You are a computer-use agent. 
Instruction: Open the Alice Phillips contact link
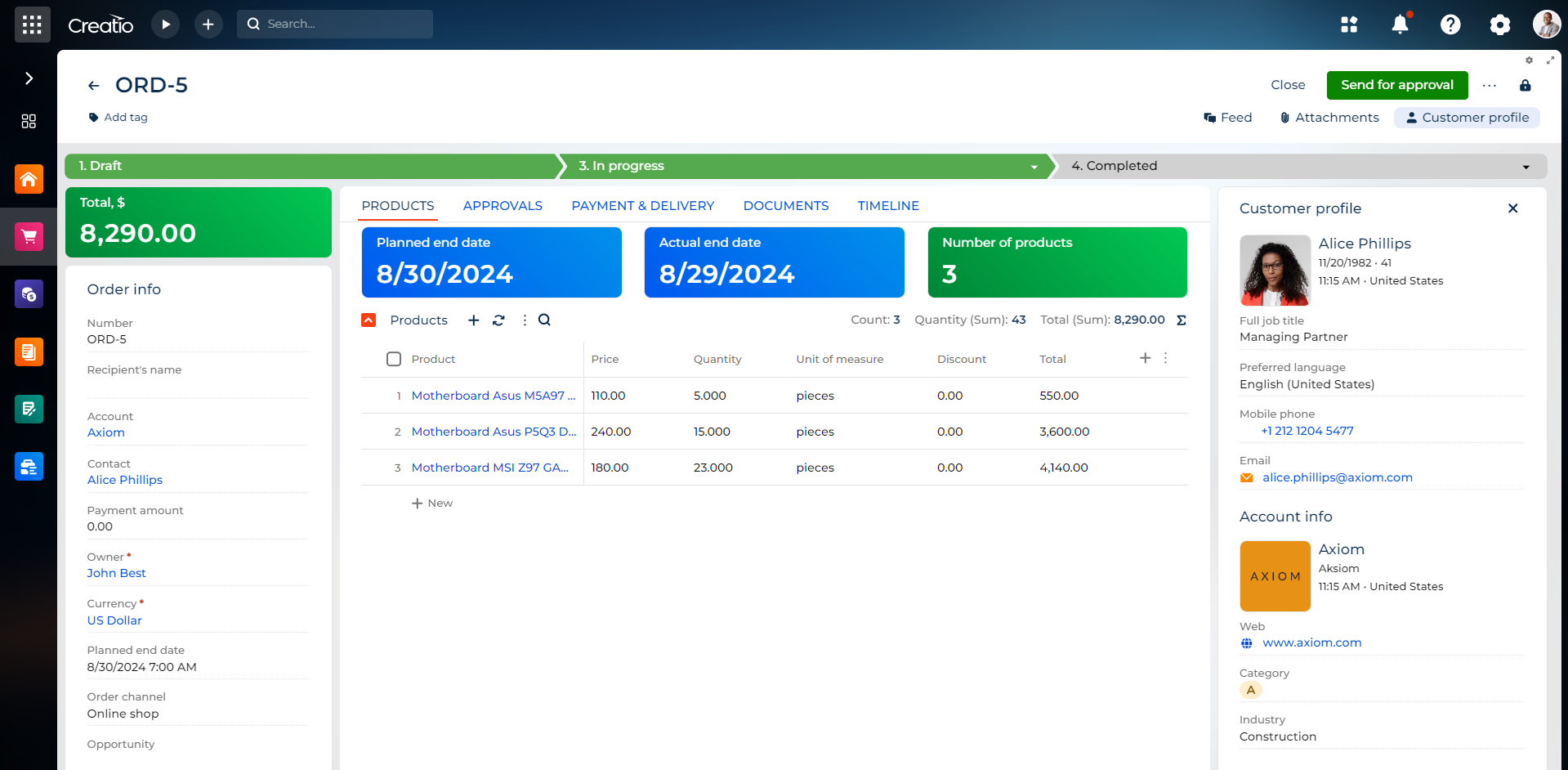[x=124, y=480]
